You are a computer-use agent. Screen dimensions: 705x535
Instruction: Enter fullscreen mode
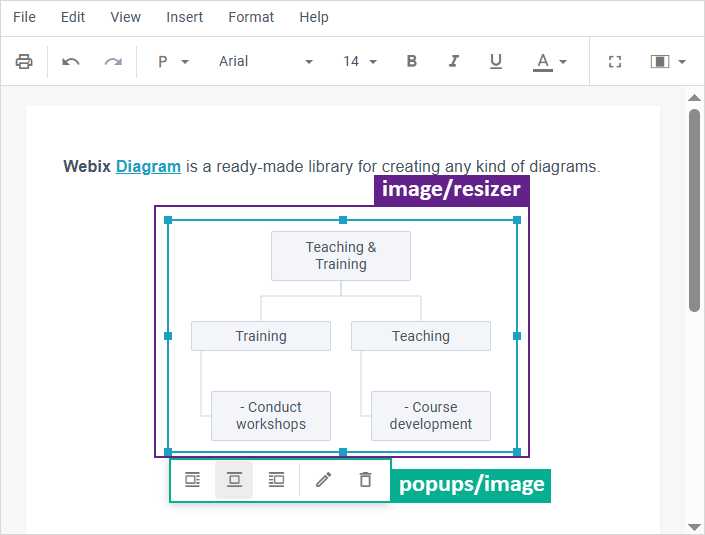pyautogui.click(x=615, y=61)
